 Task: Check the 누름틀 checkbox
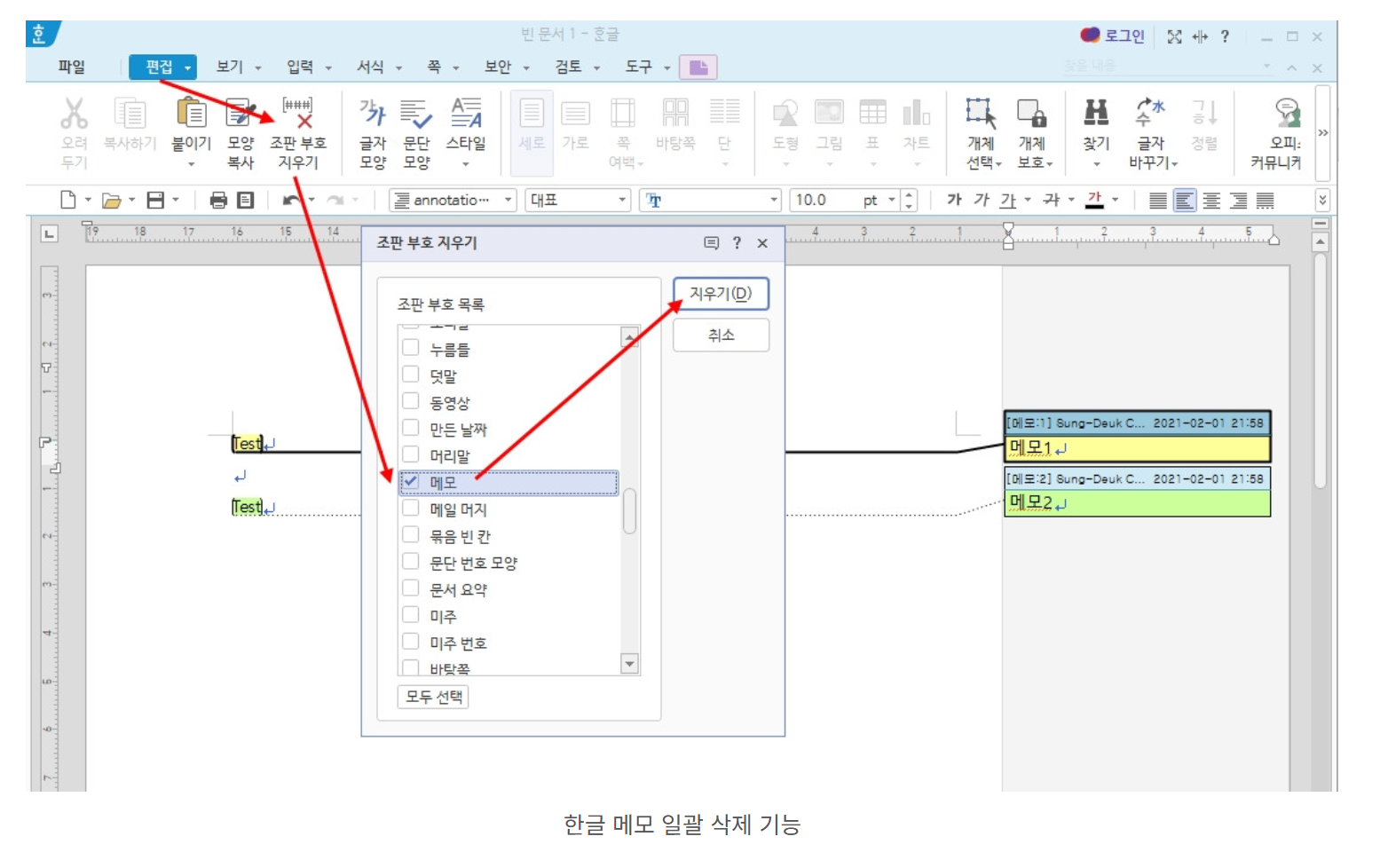(x=410, y=348)
